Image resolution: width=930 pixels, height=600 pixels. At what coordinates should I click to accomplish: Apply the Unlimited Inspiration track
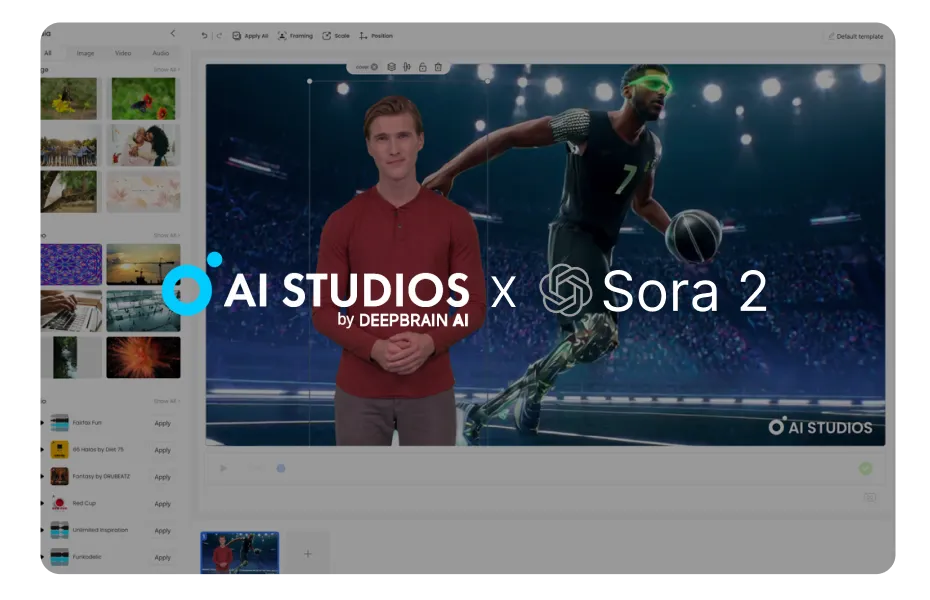[x=163, y=531]
